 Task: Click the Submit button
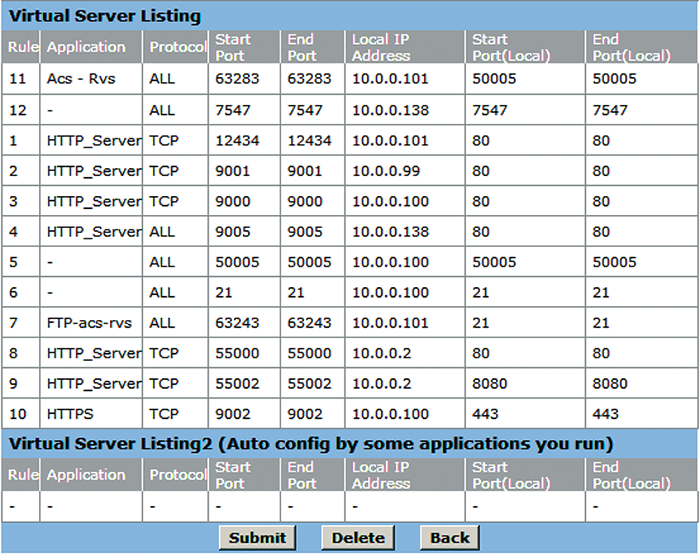257,538
